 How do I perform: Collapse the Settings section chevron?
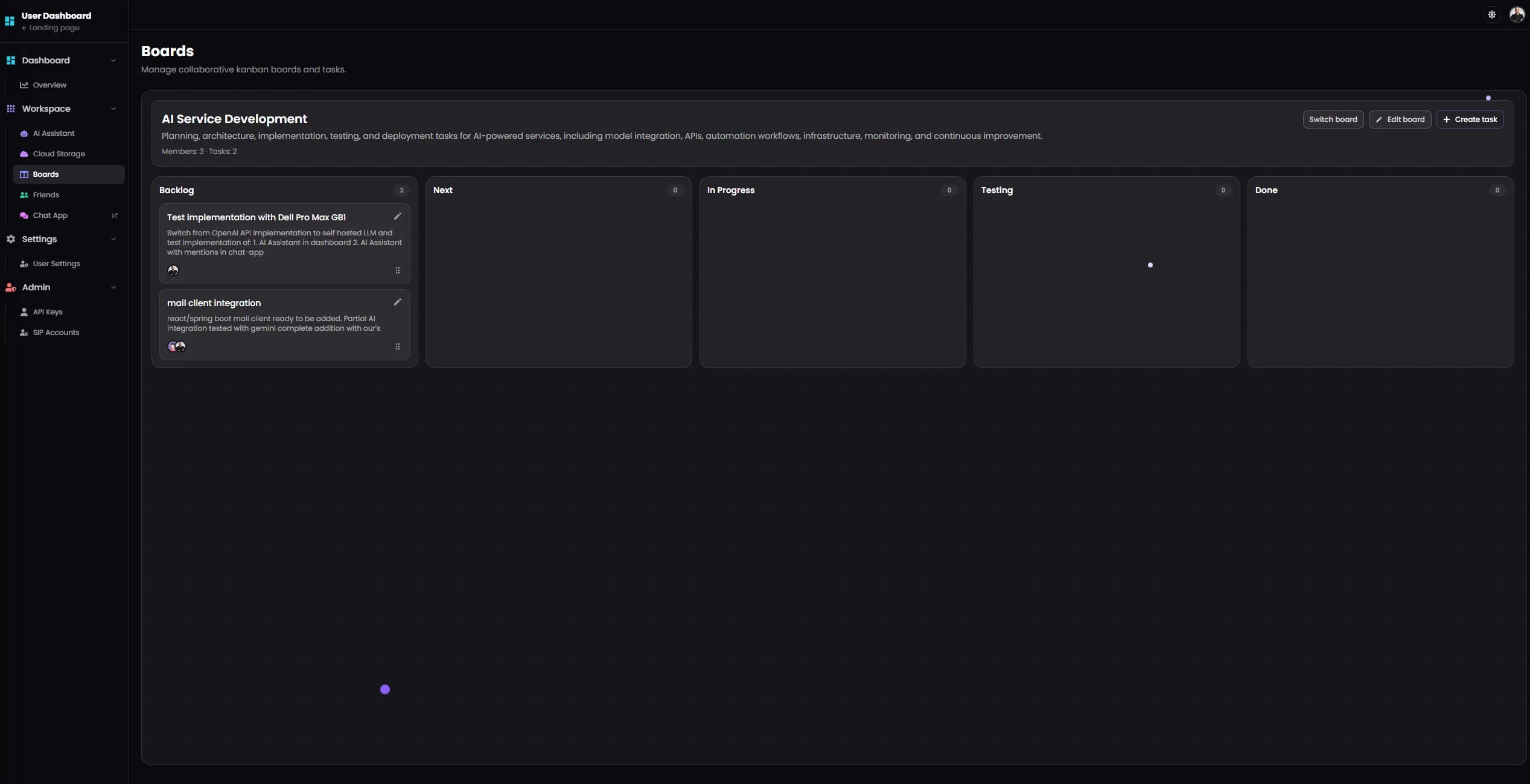coord(113,239)
